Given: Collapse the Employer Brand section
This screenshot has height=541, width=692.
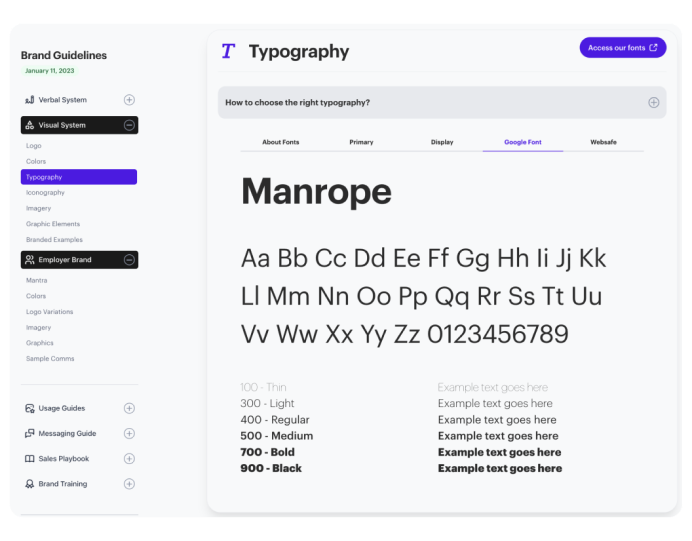Looking at the screenshot, I should tap(129, 259).
